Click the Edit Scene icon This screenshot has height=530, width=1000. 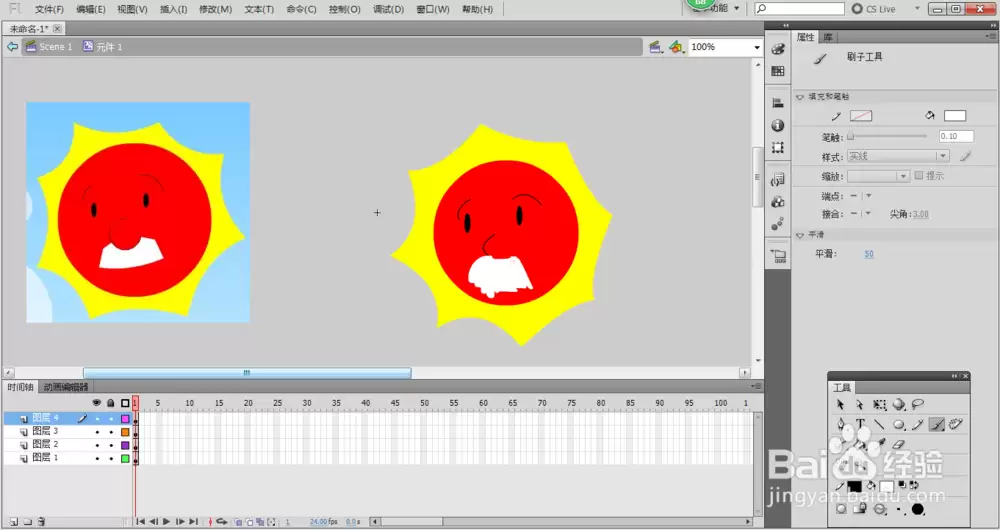(x=655, y=47)
